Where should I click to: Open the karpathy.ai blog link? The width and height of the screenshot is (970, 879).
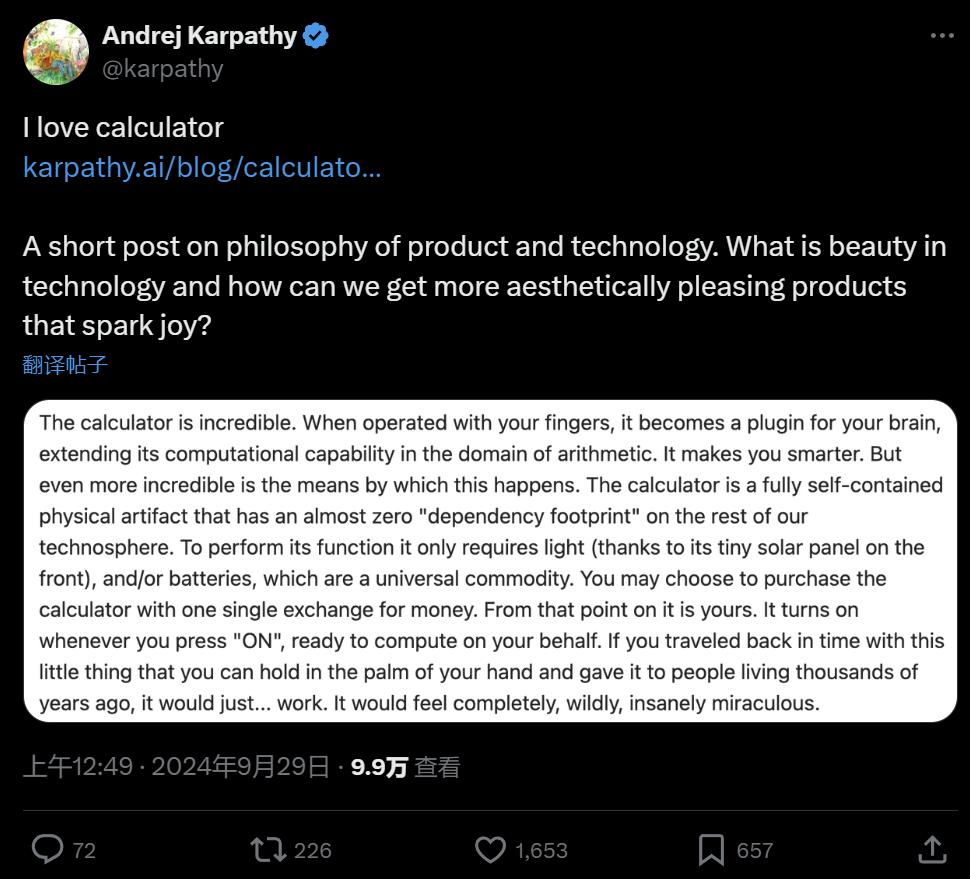(x=202, y=167)
